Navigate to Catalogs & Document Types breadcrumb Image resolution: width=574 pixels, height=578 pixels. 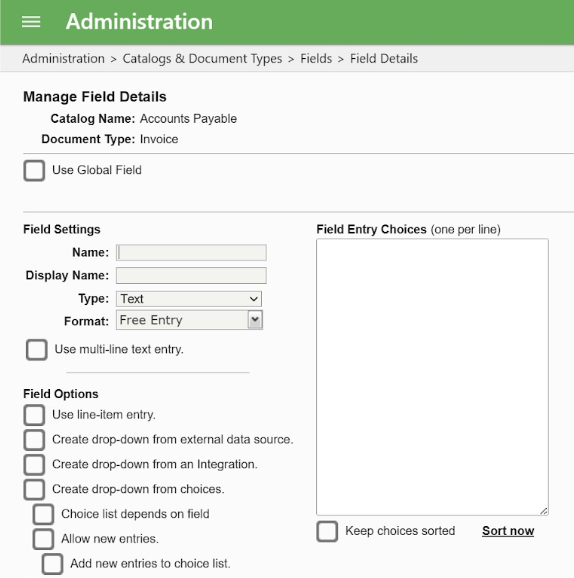pyautogui.click(x=202, y=59)
